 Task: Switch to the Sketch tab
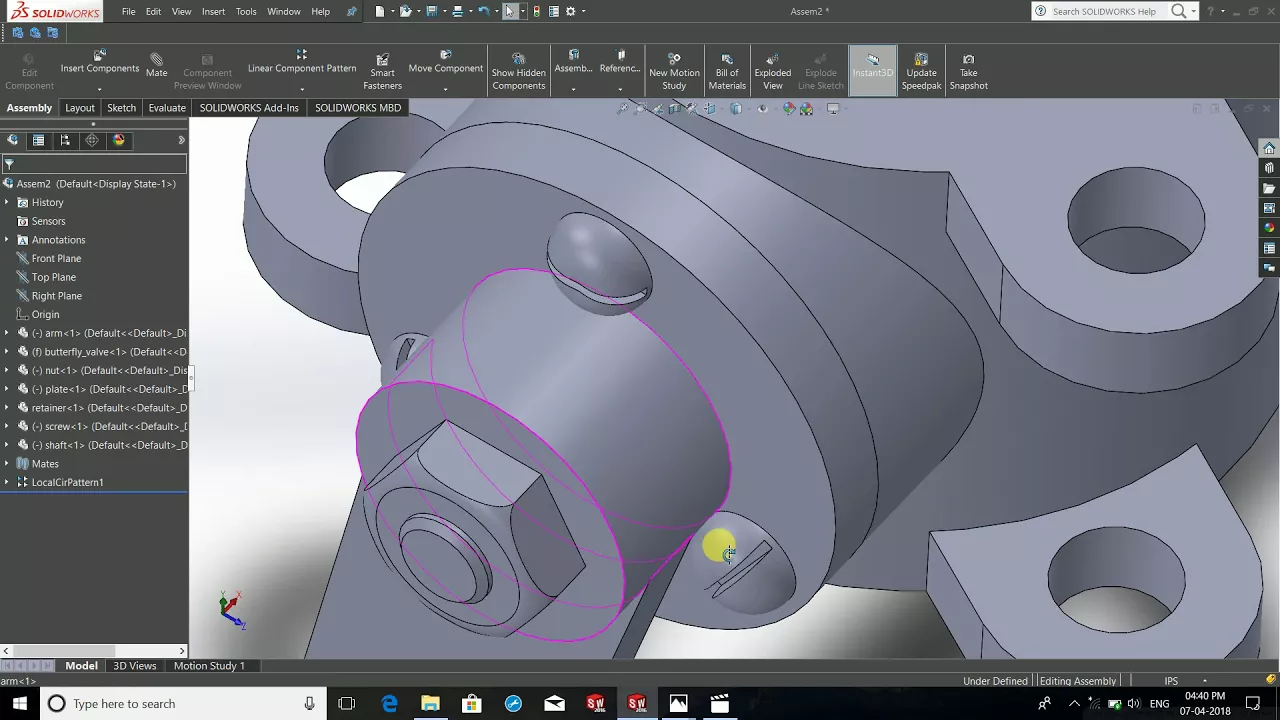[x=121, y=108]
